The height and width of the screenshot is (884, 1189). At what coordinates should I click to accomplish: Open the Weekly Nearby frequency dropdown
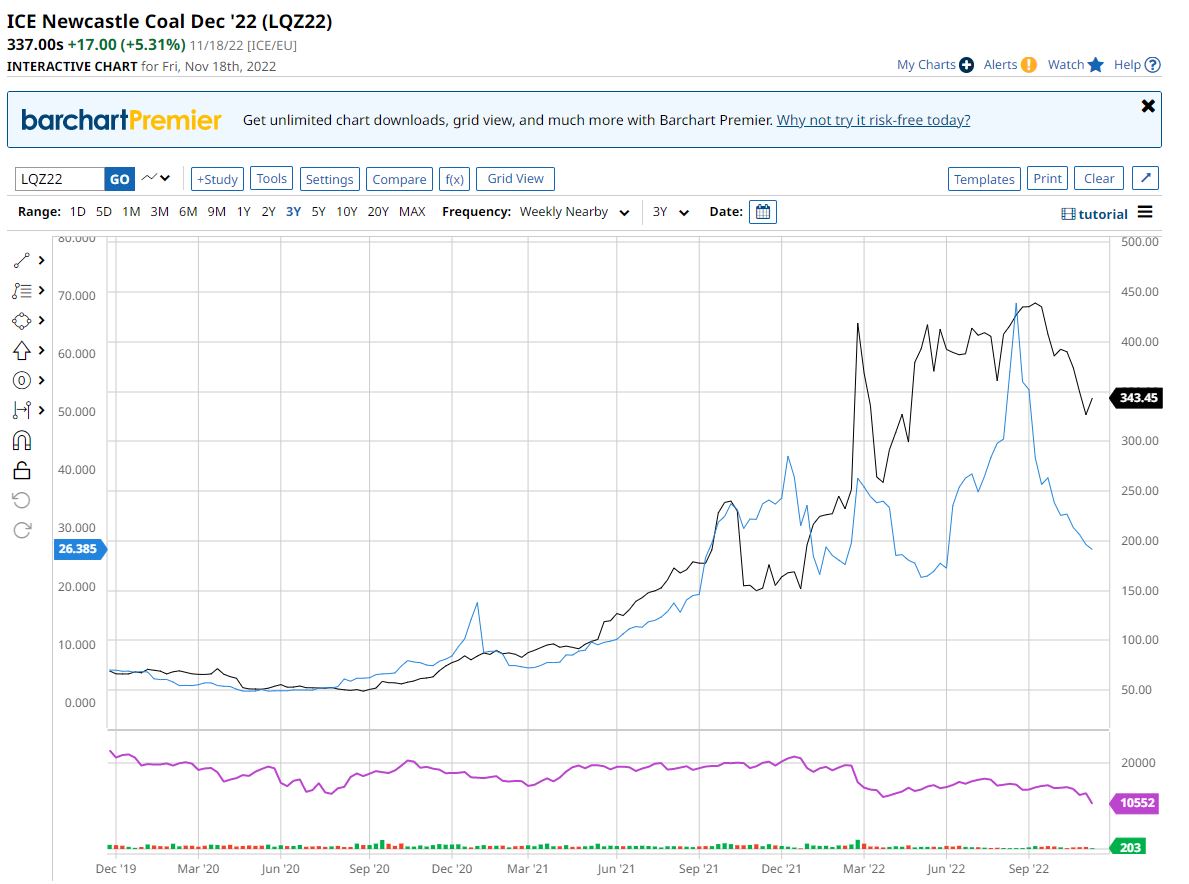tap(574, 212)
